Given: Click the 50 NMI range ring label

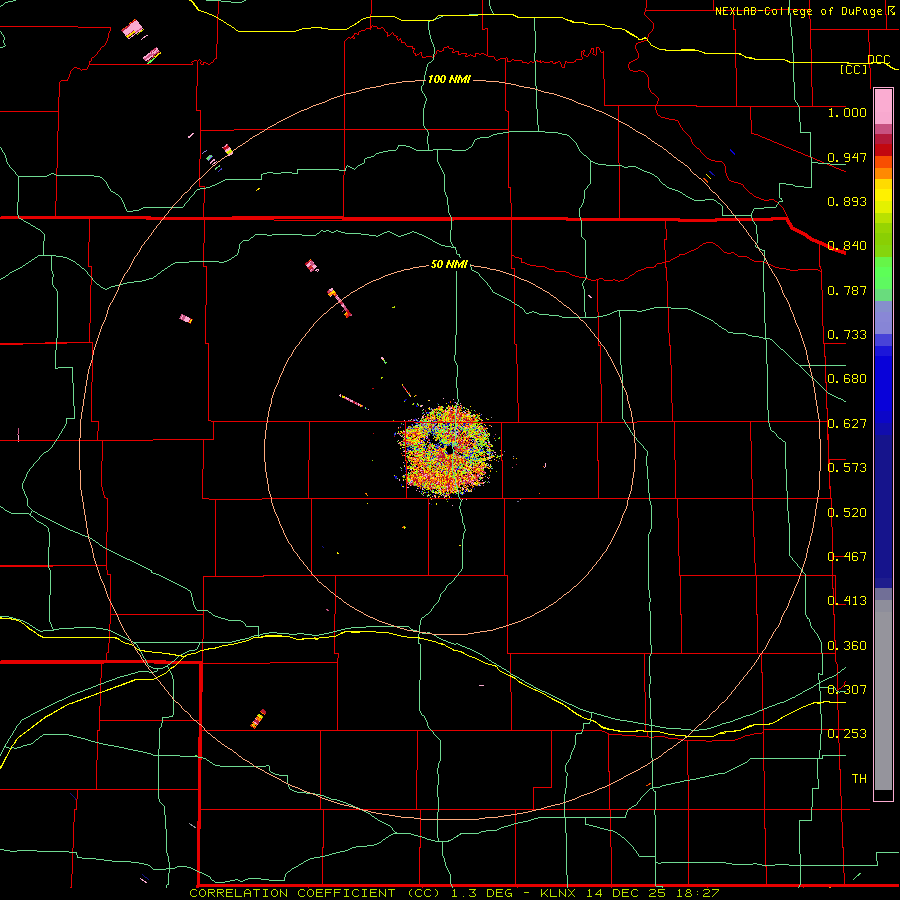Looking at the screenshot, I should pyautogui.click(x=449, y=265).
